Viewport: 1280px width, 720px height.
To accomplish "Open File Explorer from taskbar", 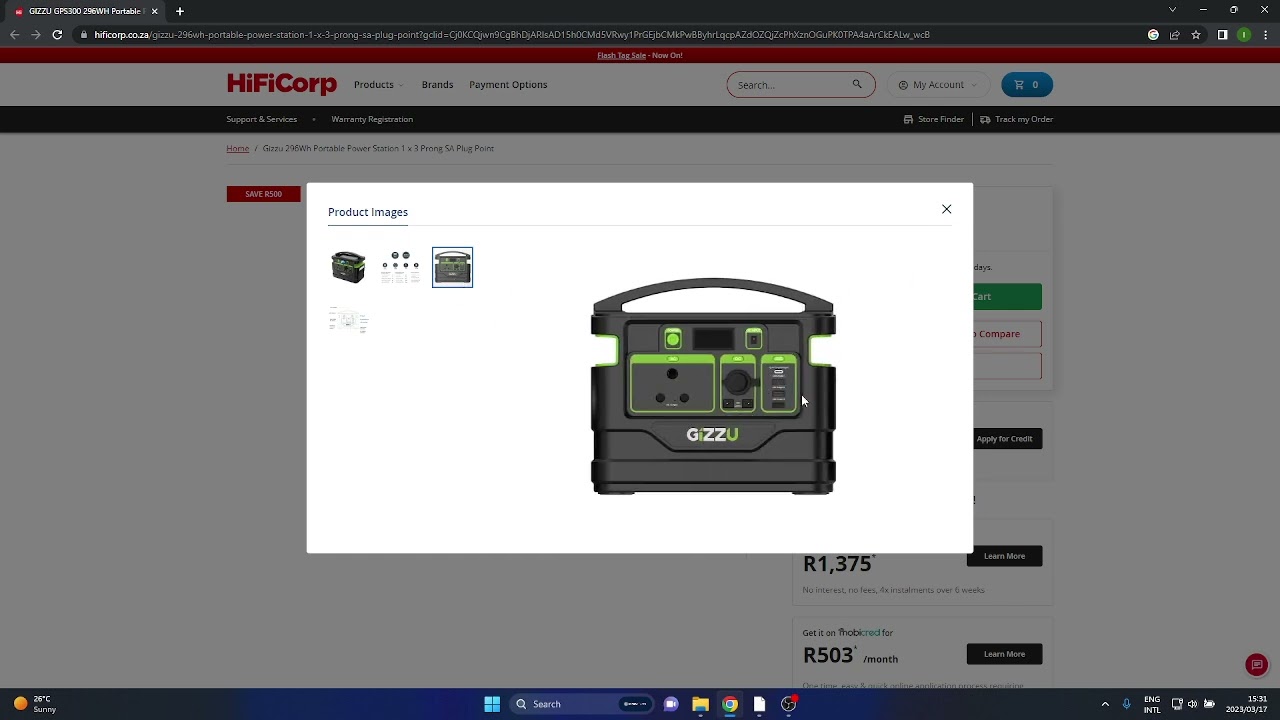I will pos(700,704).
